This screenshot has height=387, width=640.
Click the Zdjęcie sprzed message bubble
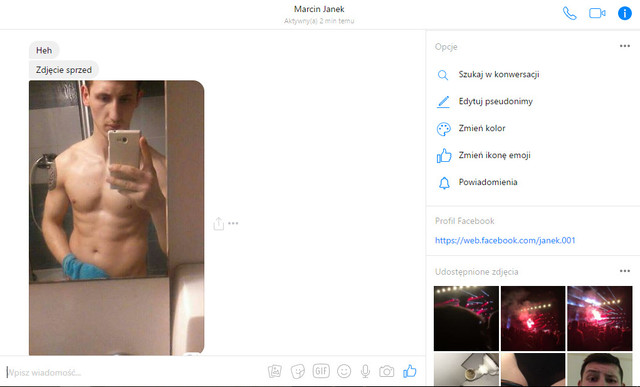pos(64,70)
